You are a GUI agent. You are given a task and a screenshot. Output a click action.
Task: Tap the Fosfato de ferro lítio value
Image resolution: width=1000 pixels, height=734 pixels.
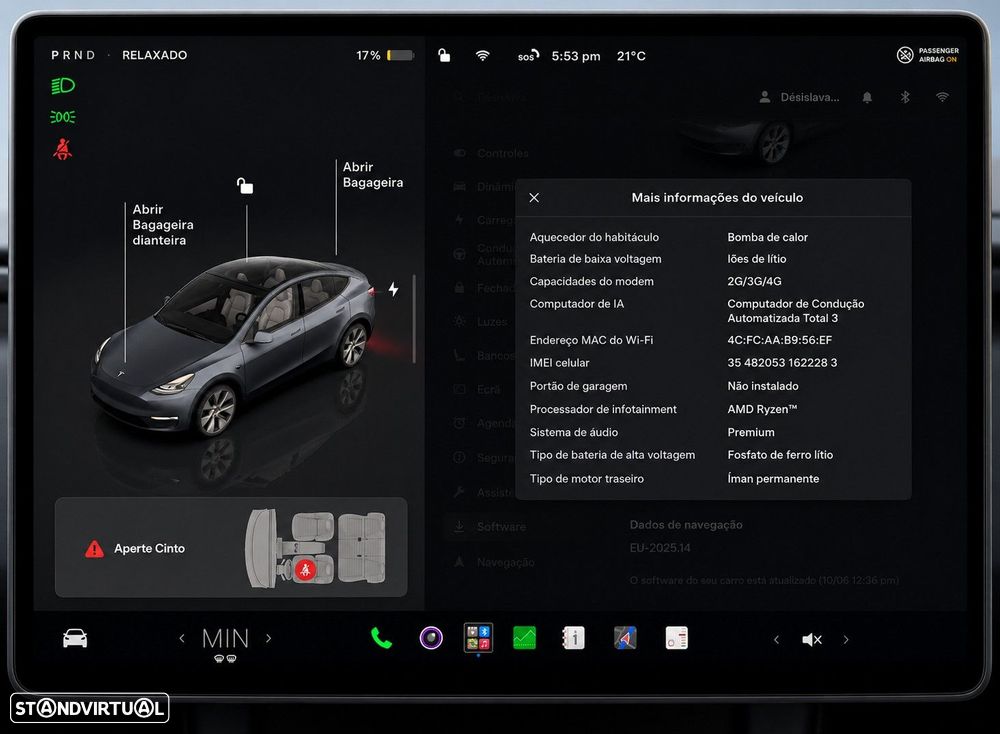780,455
